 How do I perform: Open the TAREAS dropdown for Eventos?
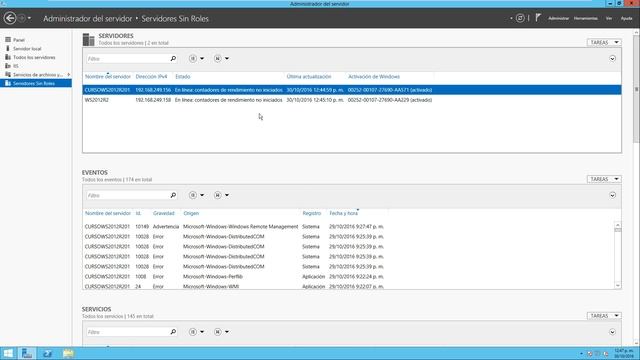coord(604,179)
